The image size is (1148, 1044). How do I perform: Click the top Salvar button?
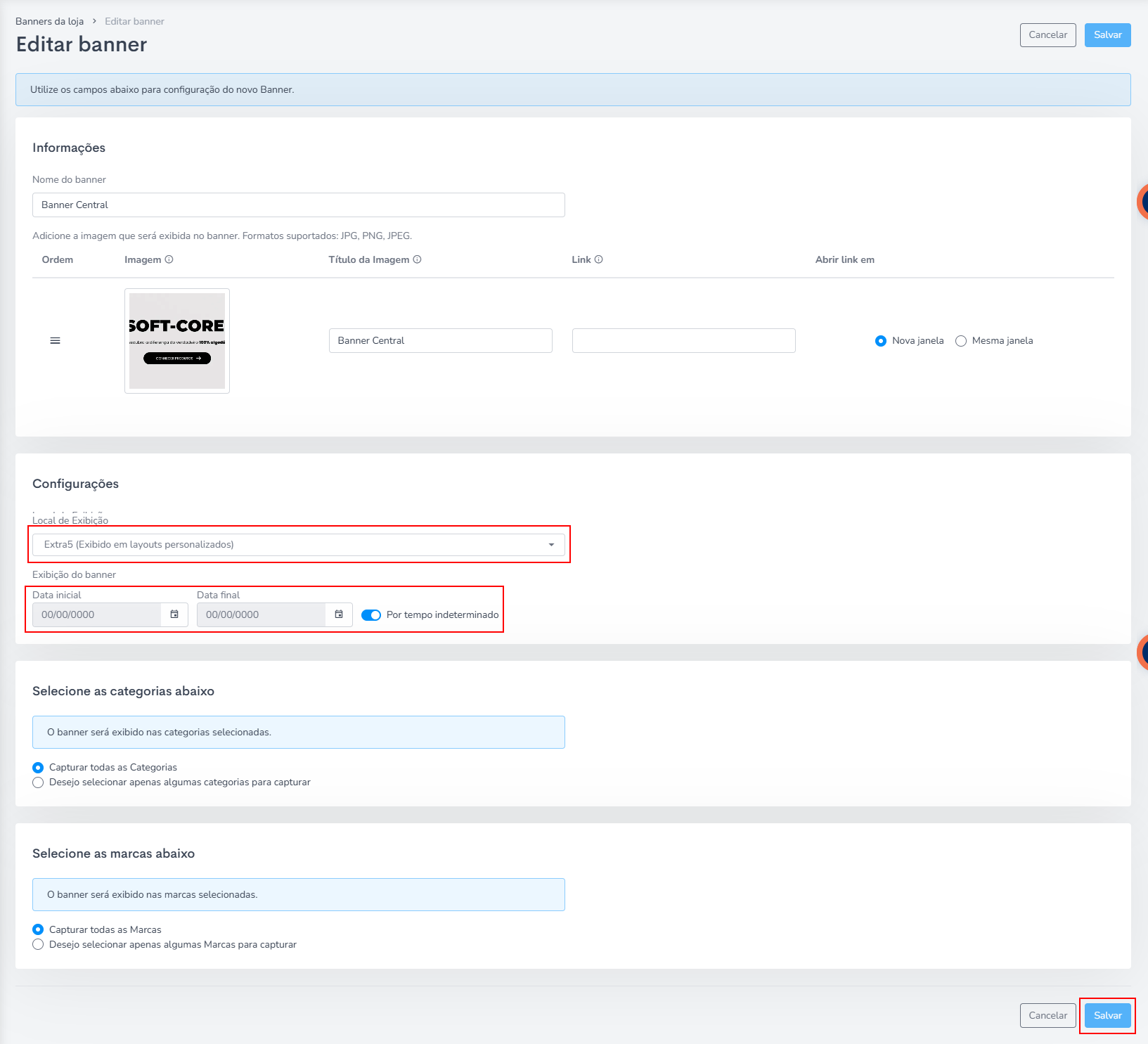click(x=1107, y=35)
